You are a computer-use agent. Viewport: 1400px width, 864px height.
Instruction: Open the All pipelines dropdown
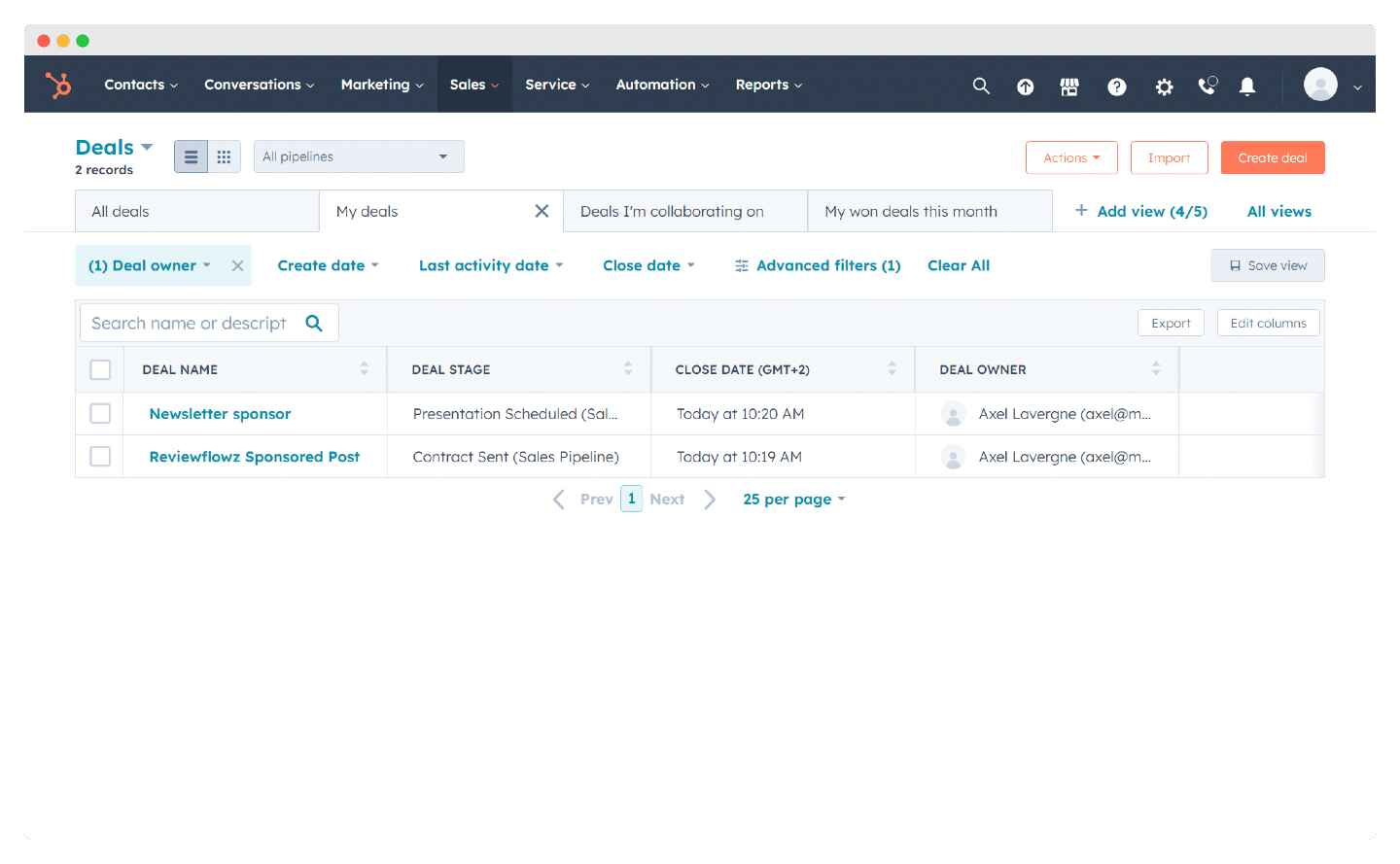[358, 156]
